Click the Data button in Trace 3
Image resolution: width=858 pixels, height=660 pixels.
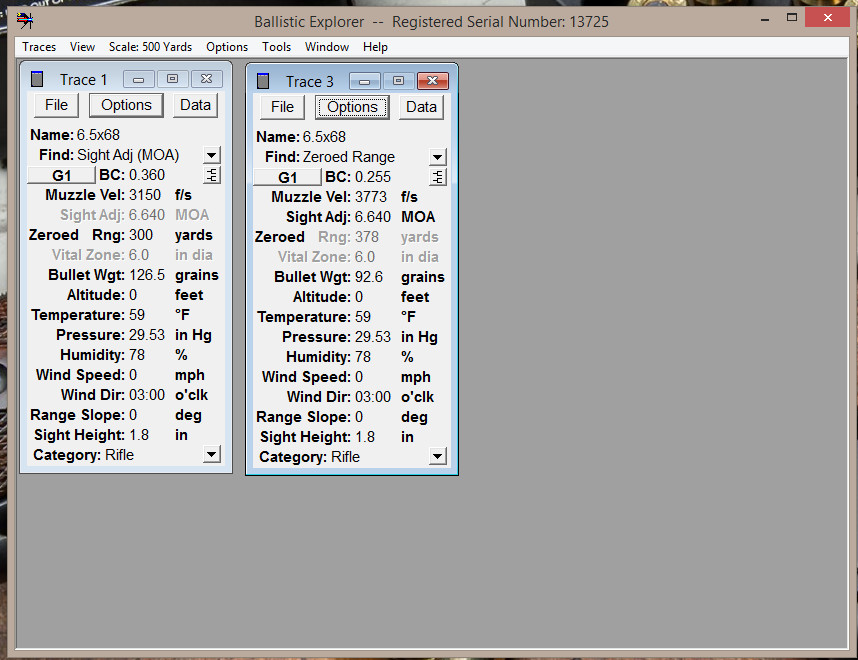point(421,107)
